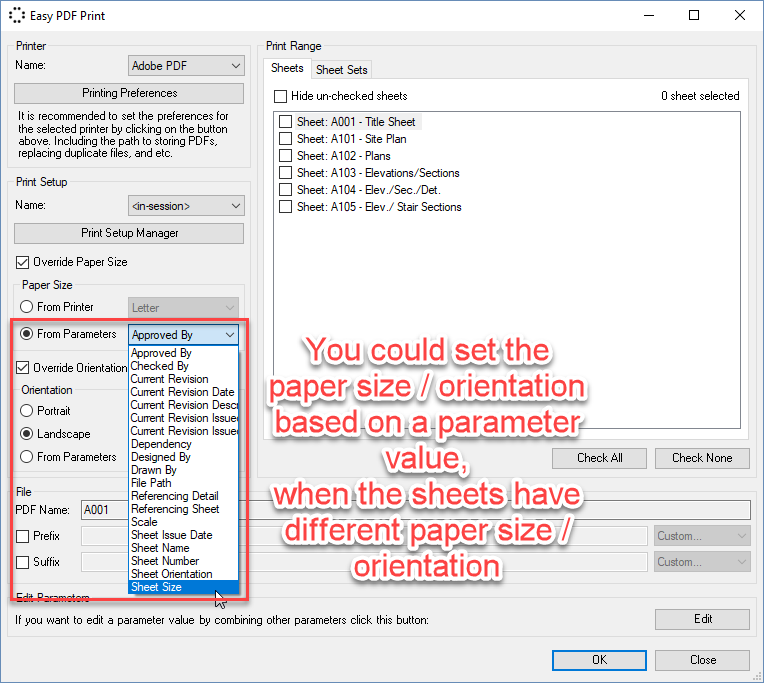Select the From Printer paper size radio

coord(26,307)
